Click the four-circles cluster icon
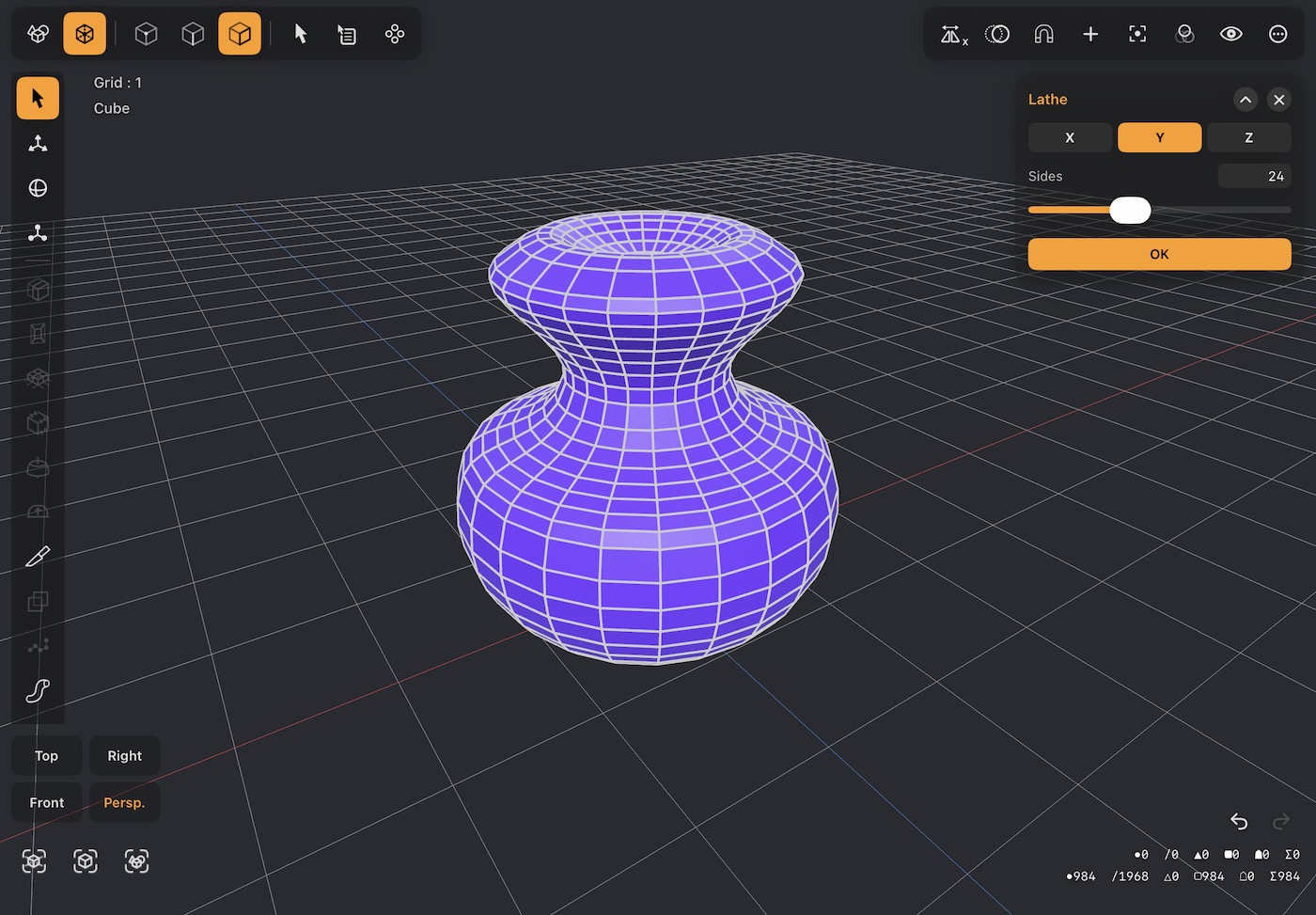 tap(395, 34)
